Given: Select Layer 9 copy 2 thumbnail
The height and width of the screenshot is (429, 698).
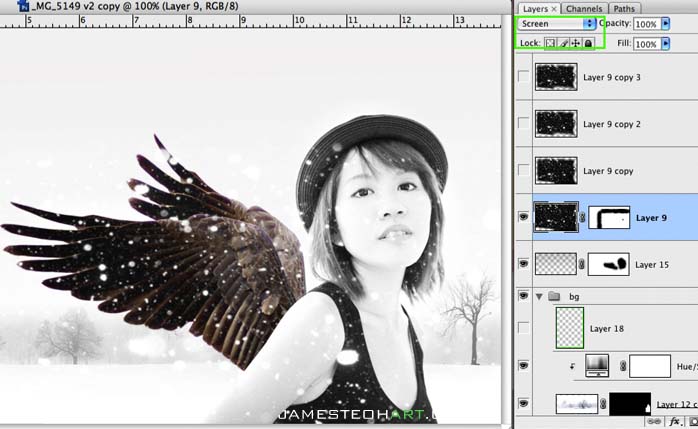Looking at the screenshot, I should coord(556,124).
